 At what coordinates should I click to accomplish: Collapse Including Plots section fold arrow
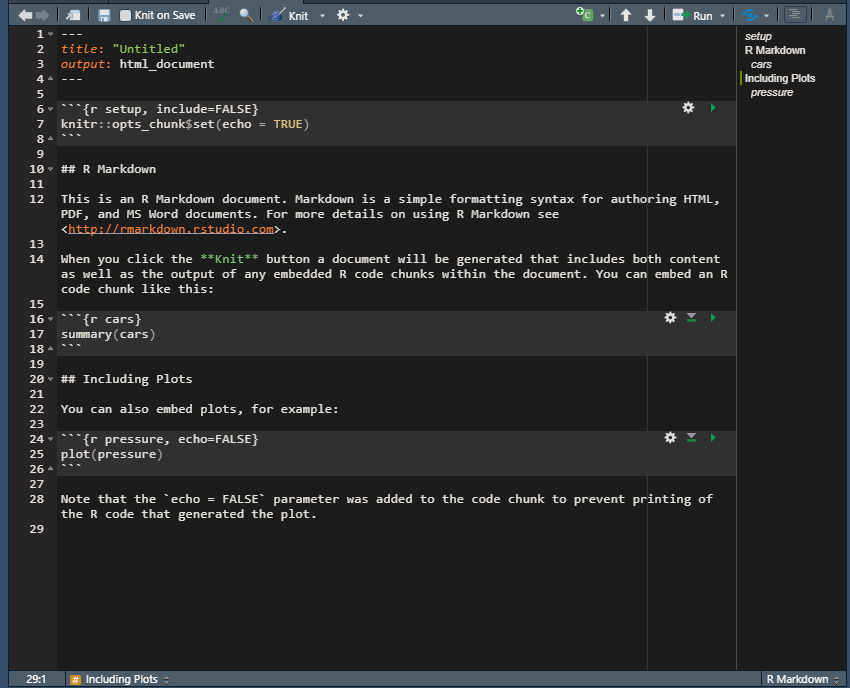pyautogui.click(x=50, y=378)
